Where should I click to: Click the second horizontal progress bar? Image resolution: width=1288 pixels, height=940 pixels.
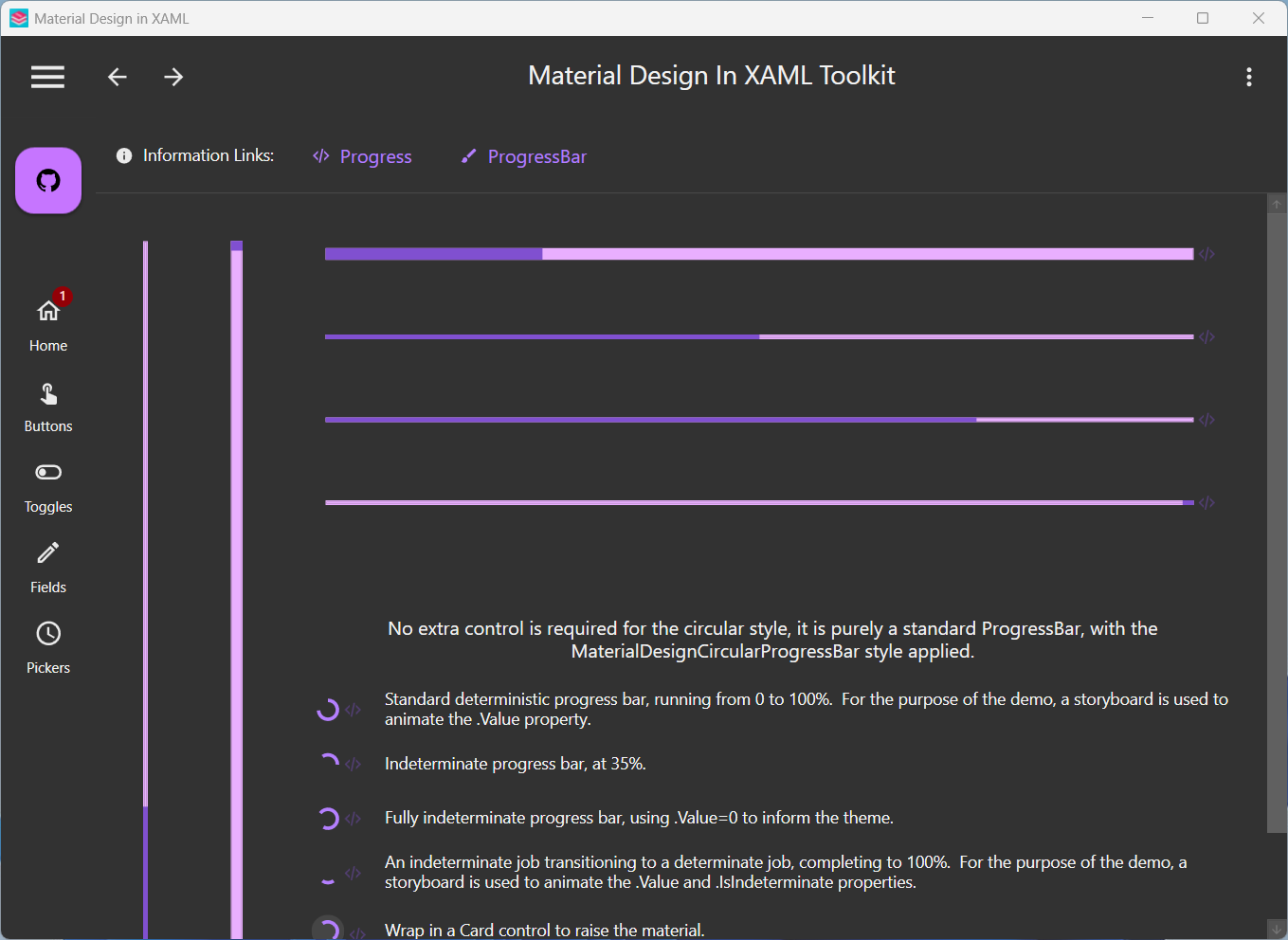click(758, 335)
